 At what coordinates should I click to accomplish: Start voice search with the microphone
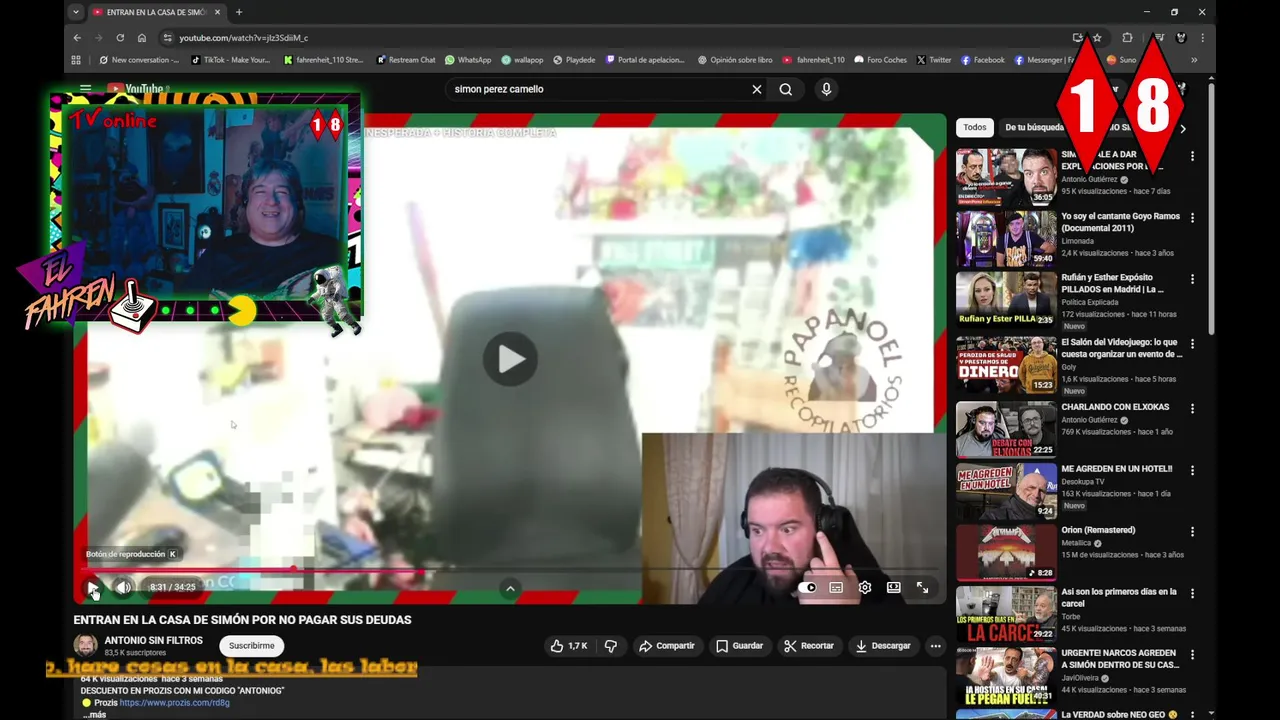(x=826, y=89)
